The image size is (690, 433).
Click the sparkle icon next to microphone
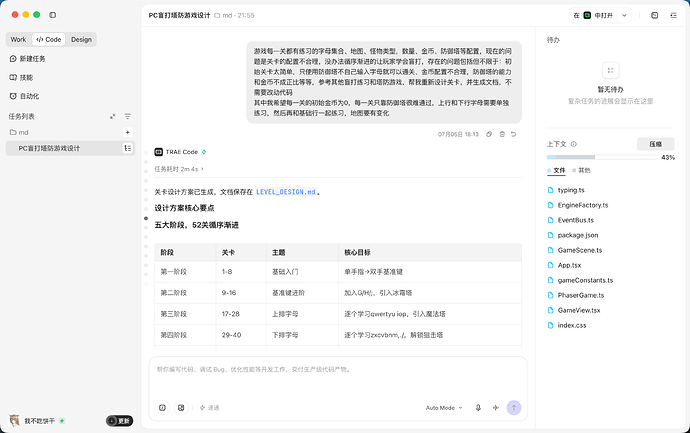[496, 407]
